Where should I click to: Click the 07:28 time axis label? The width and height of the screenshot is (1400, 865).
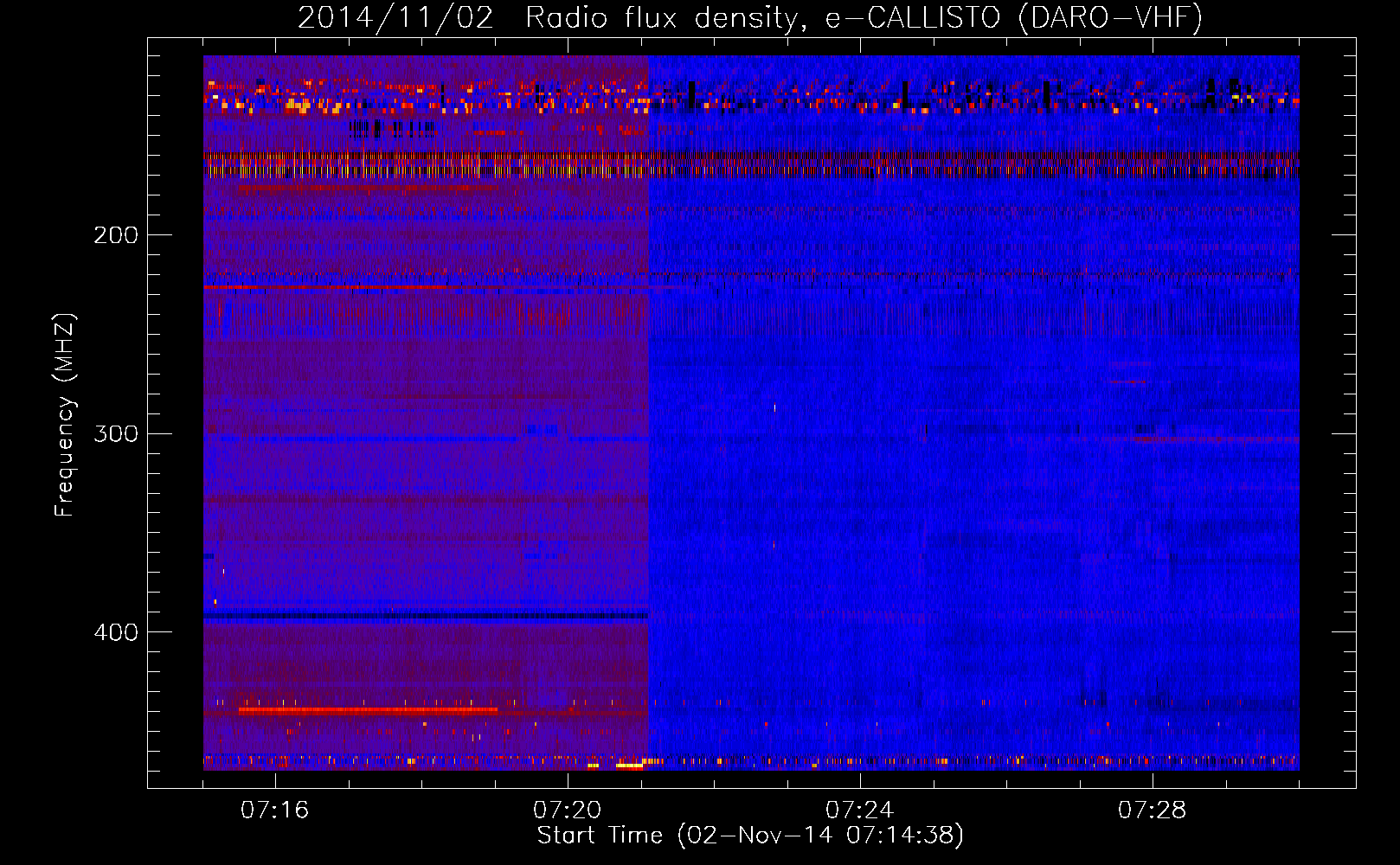[x=1153, y=811]
